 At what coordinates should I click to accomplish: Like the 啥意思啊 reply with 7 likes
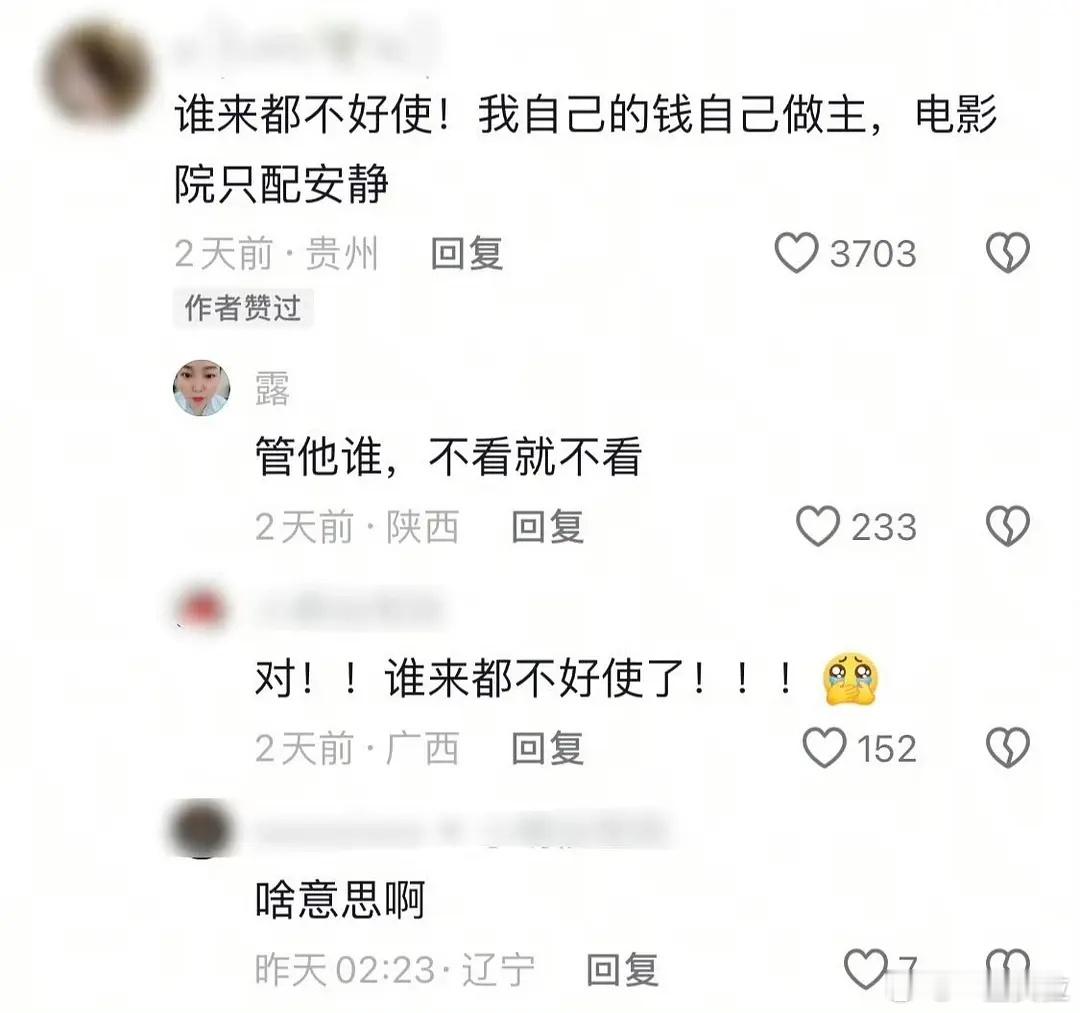click(x=866, y=969)
